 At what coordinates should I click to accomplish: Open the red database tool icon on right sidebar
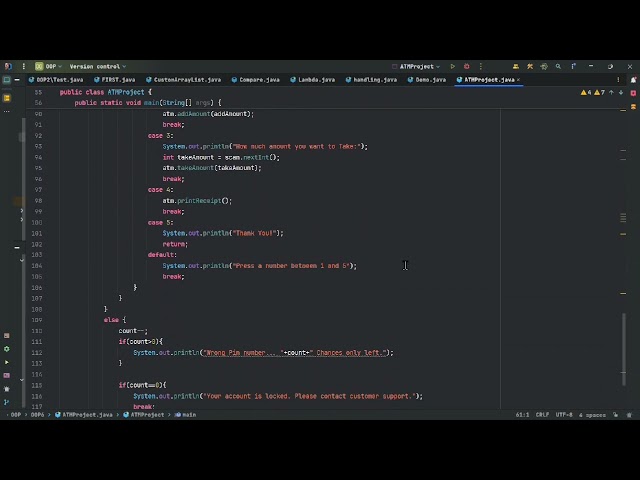[633, 93]
